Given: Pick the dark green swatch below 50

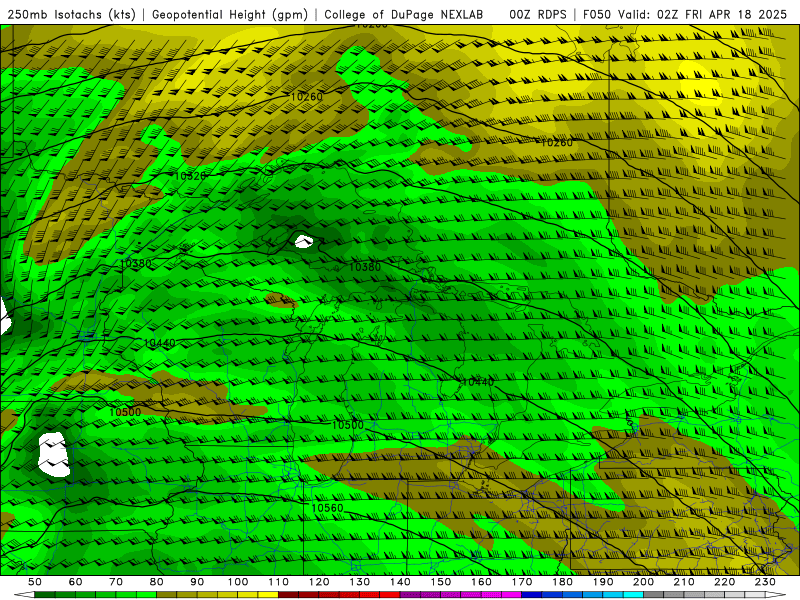Looking at the screenshot, I should point(44,595).
